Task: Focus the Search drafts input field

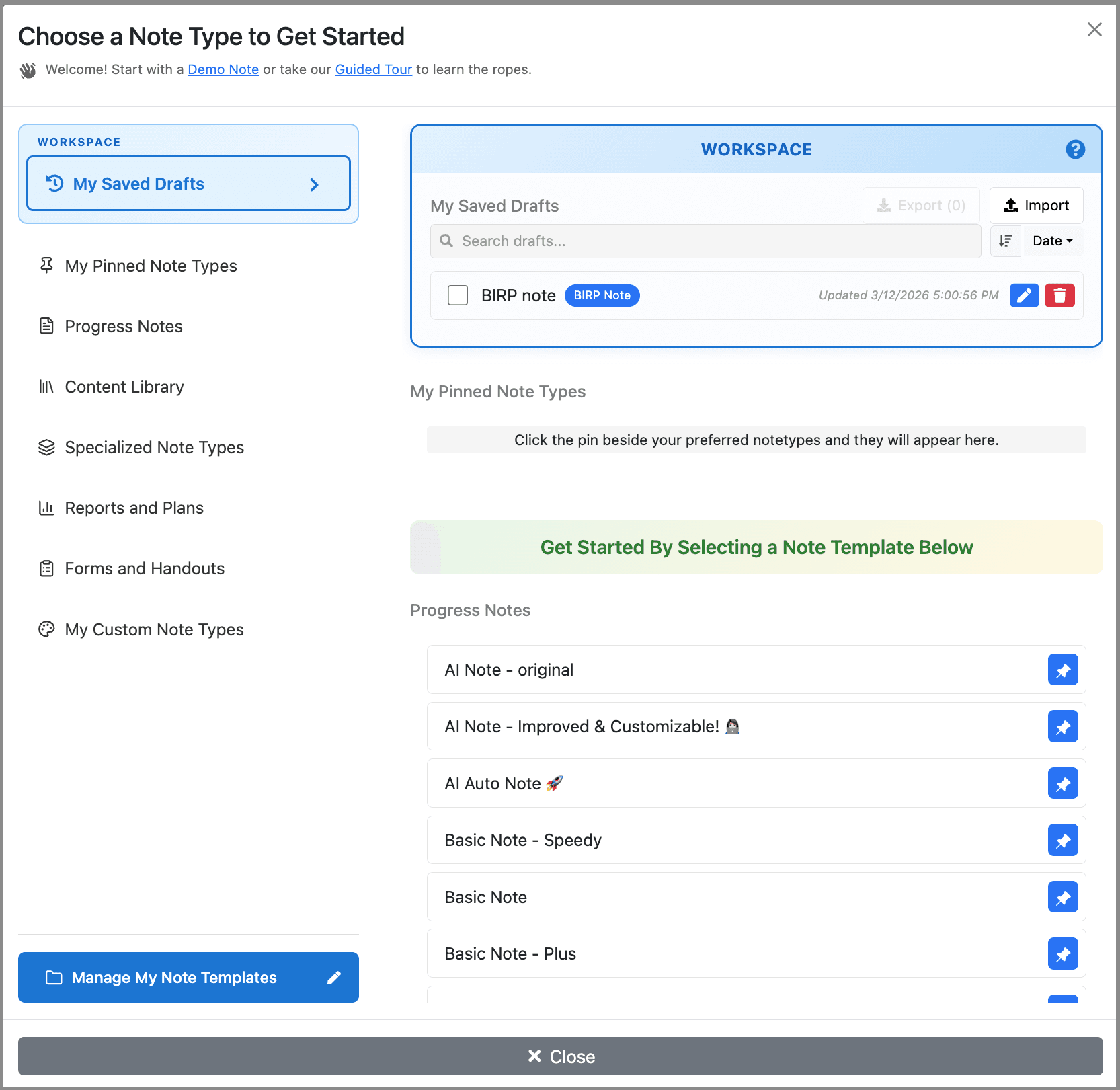Action: (706, 241)
